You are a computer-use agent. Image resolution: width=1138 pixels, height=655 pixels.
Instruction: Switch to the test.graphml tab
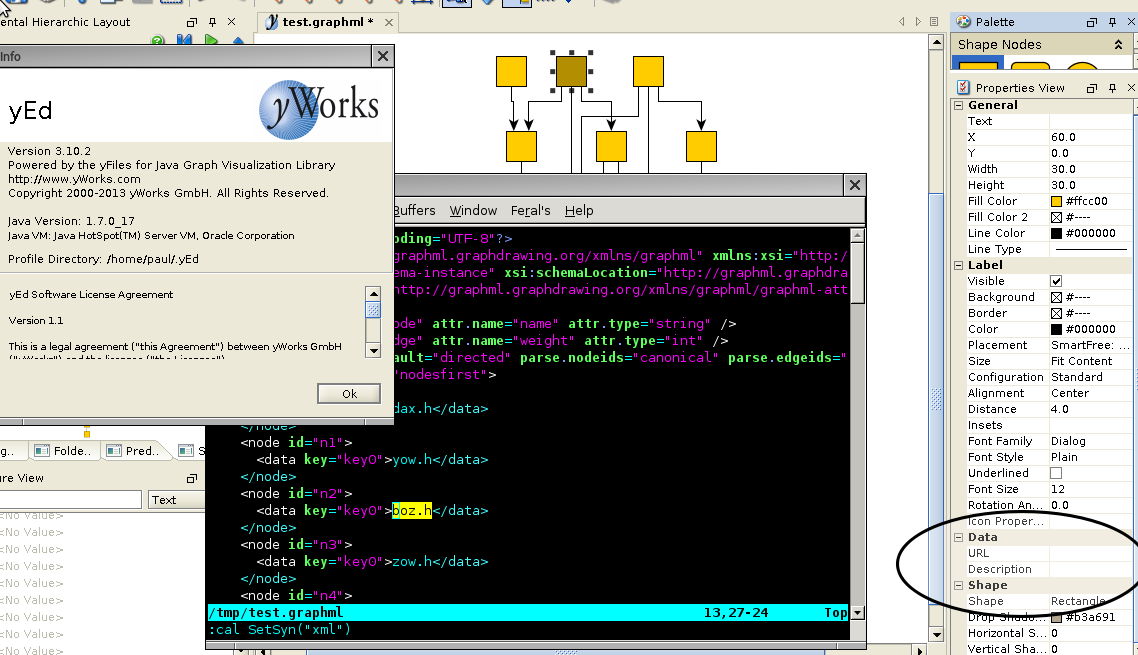pos(327,22)
